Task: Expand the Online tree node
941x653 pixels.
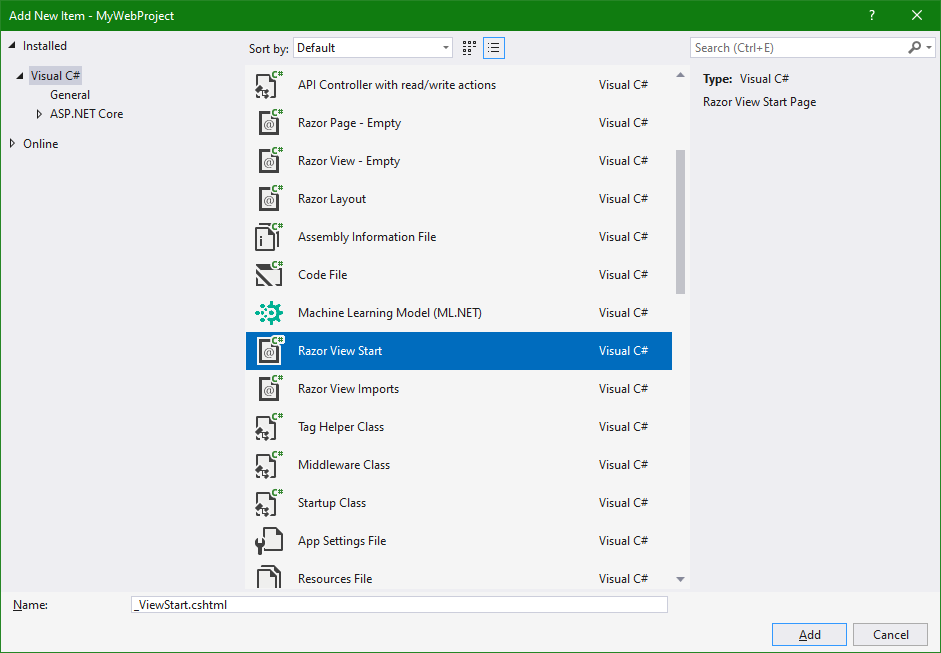Action: [13, 143]
